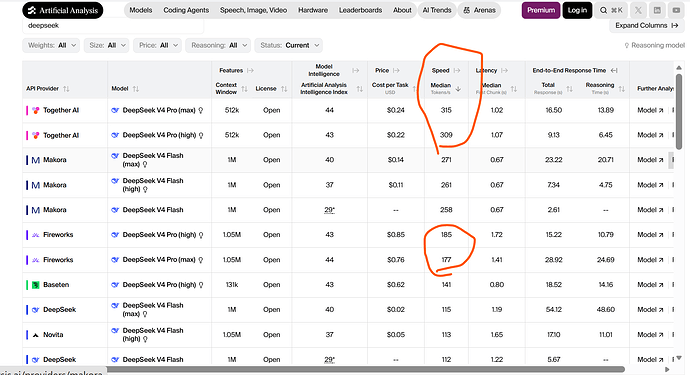Viewport: 690px width, 375px height.
Task: Sort table by Model column arrows
Action: pyautogui.click(x=136, y=88)
